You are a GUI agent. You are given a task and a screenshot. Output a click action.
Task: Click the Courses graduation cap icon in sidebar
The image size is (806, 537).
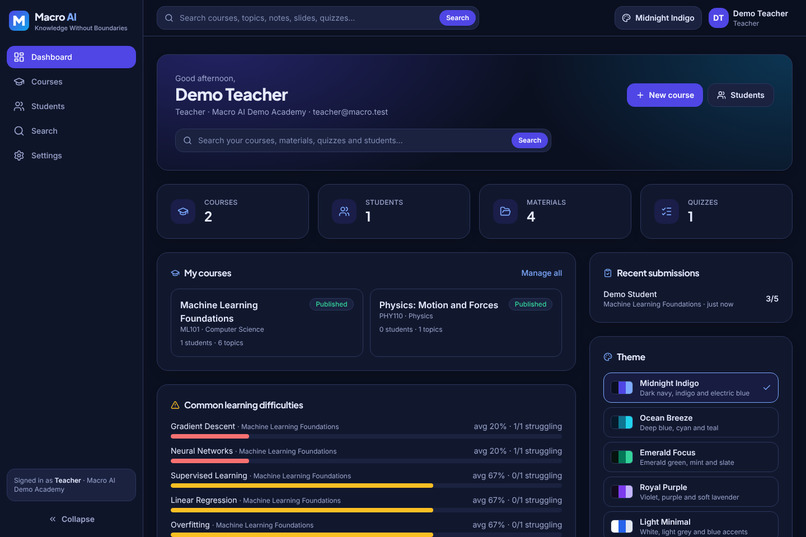[x=19, y=82]
